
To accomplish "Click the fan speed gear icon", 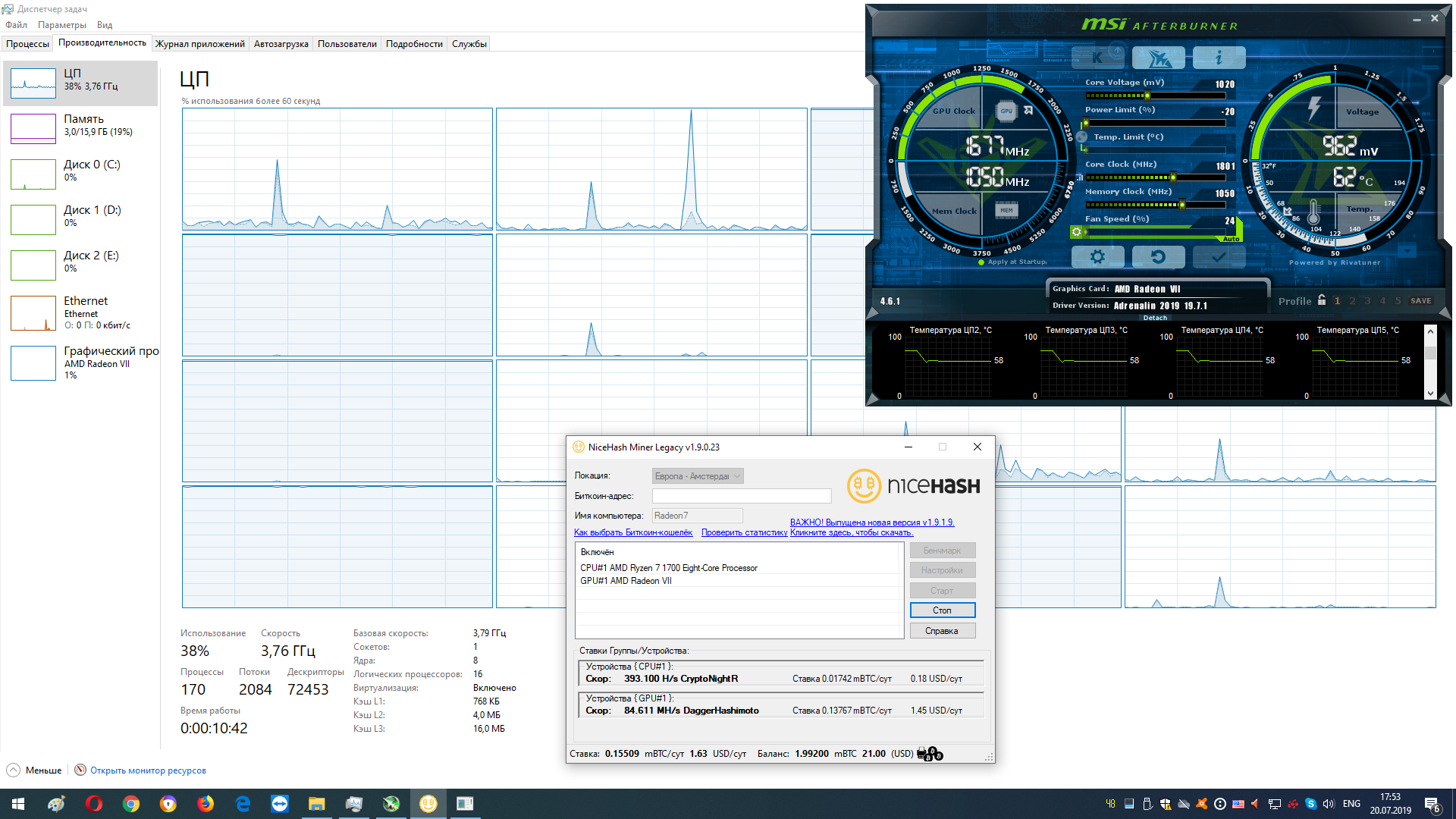I will pos(1076,232).
